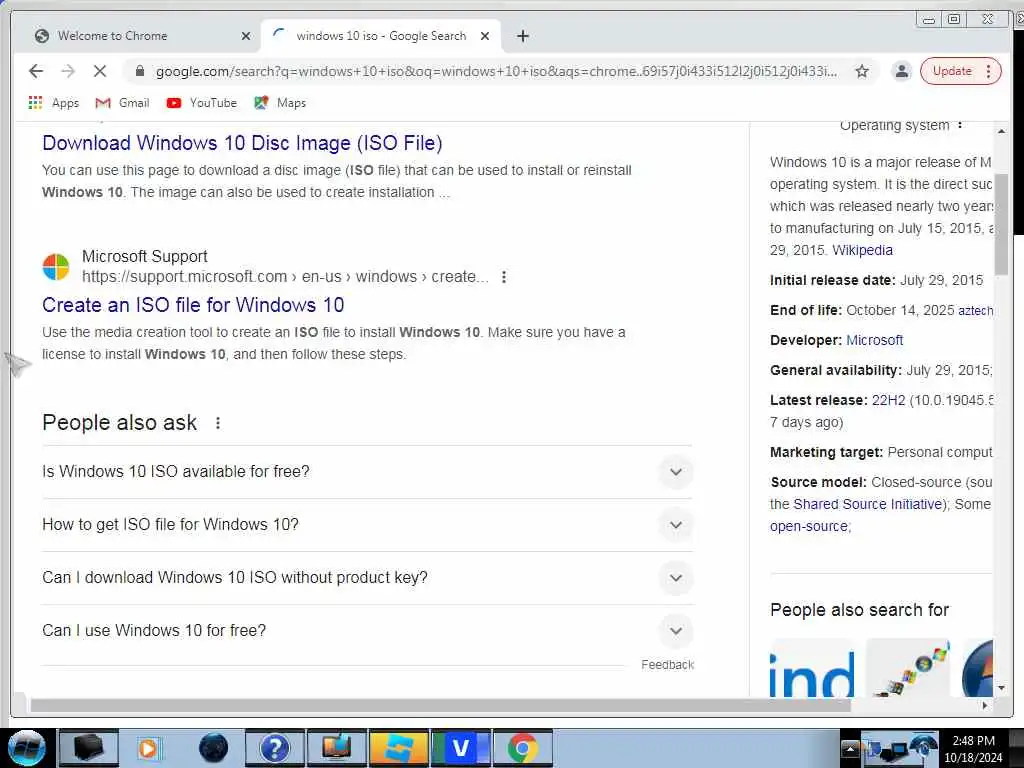Click the forward navigation arrow
Image resolution: width=1024 pixels, height=768 pixels.
(68, 71)
